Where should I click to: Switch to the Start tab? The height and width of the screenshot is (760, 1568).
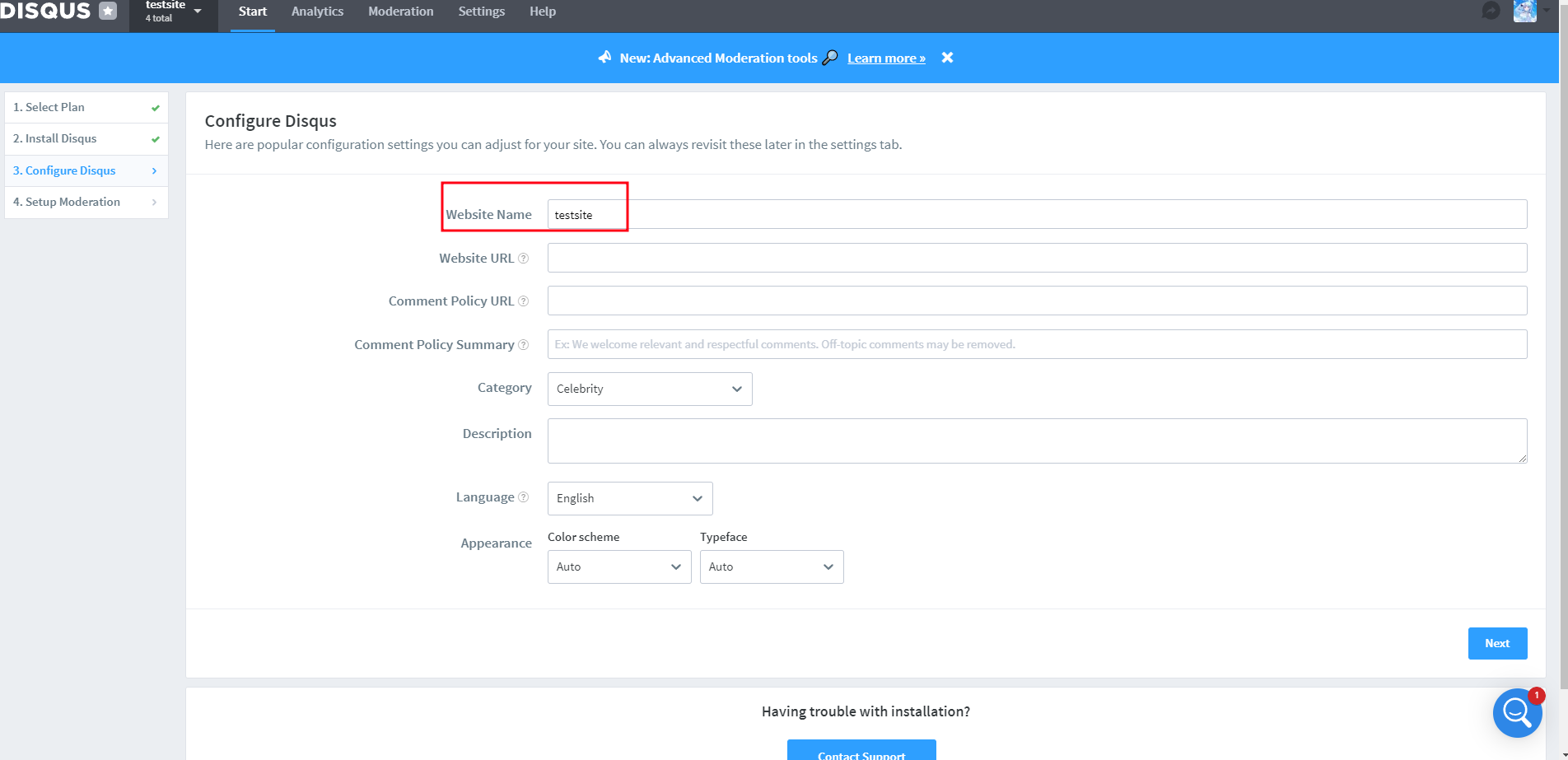253,12
